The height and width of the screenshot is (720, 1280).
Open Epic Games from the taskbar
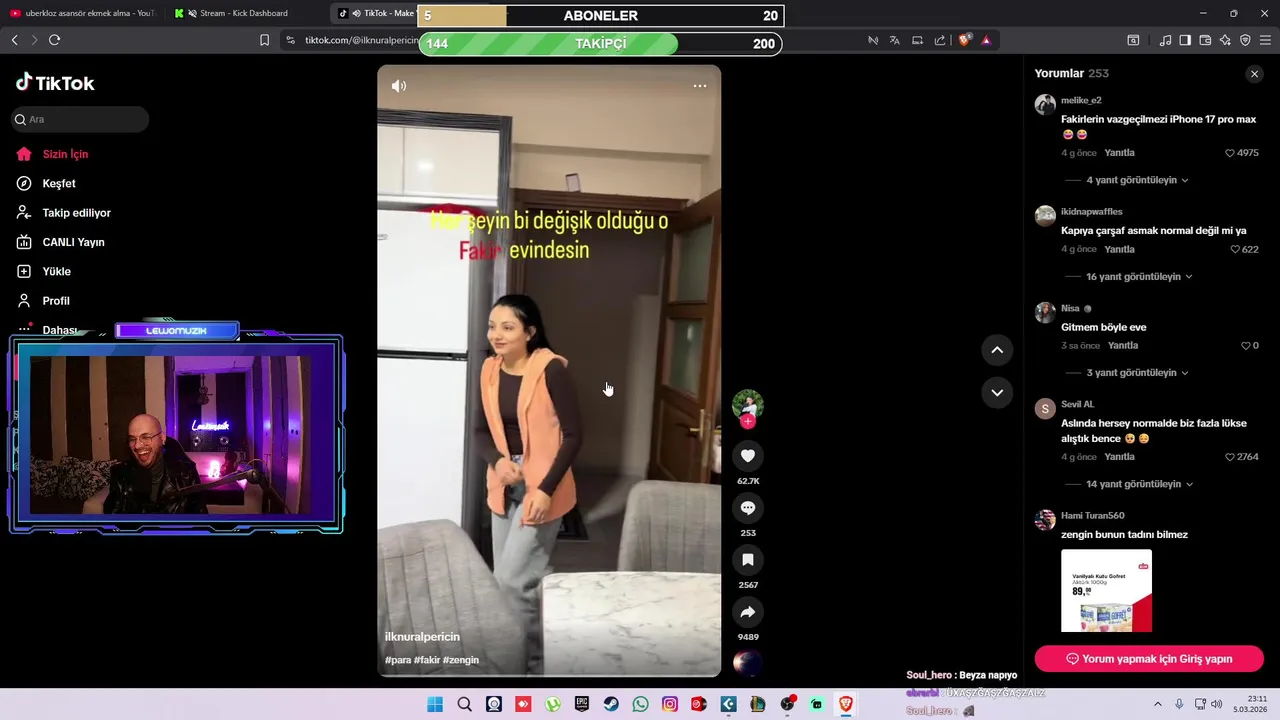(582, 704)
